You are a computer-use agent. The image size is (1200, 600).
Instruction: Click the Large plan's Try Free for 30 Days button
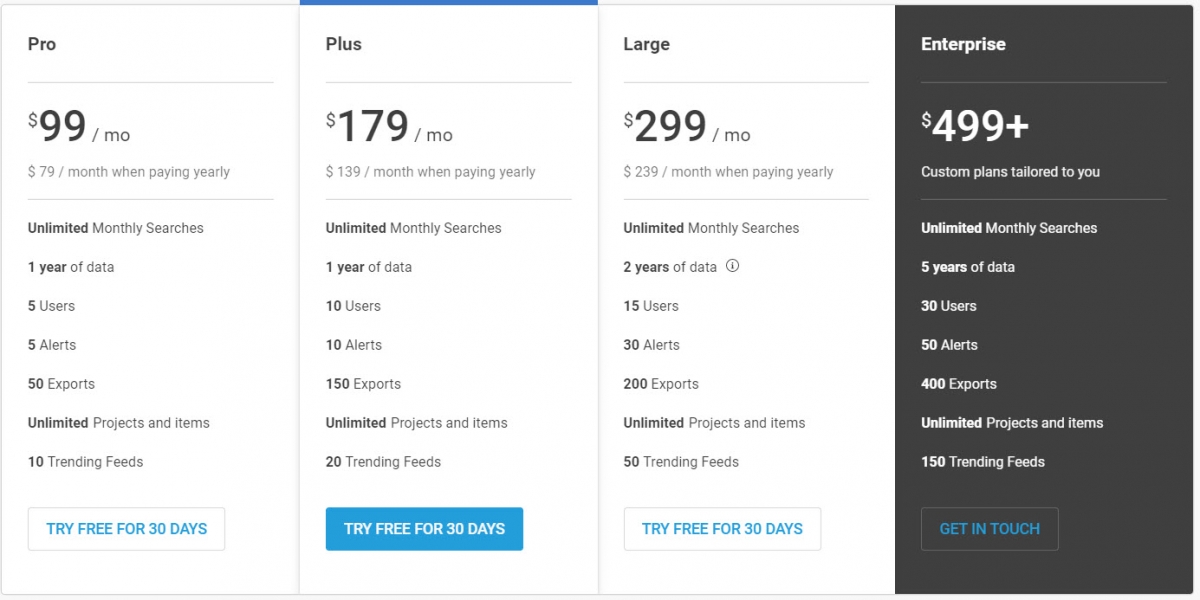(722, 529)
